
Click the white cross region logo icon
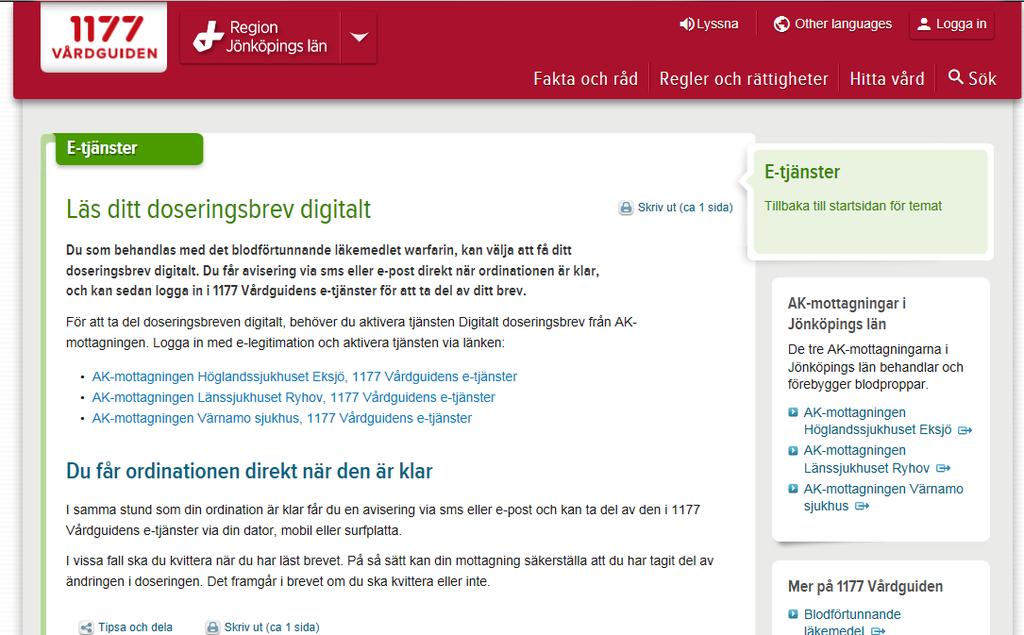[x=208, y=37]
